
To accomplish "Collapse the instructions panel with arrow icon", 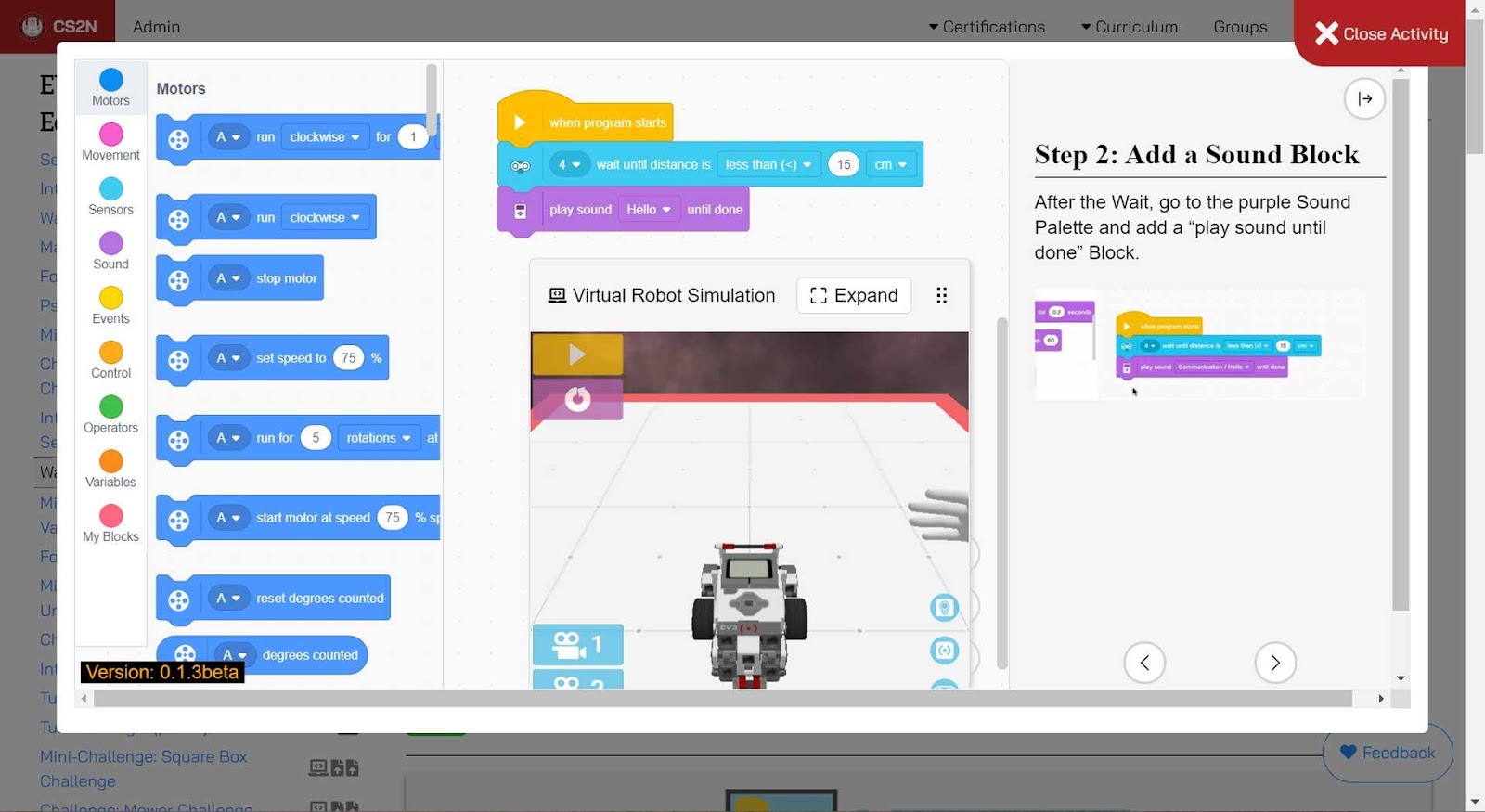I will [x=1364, y=98].
